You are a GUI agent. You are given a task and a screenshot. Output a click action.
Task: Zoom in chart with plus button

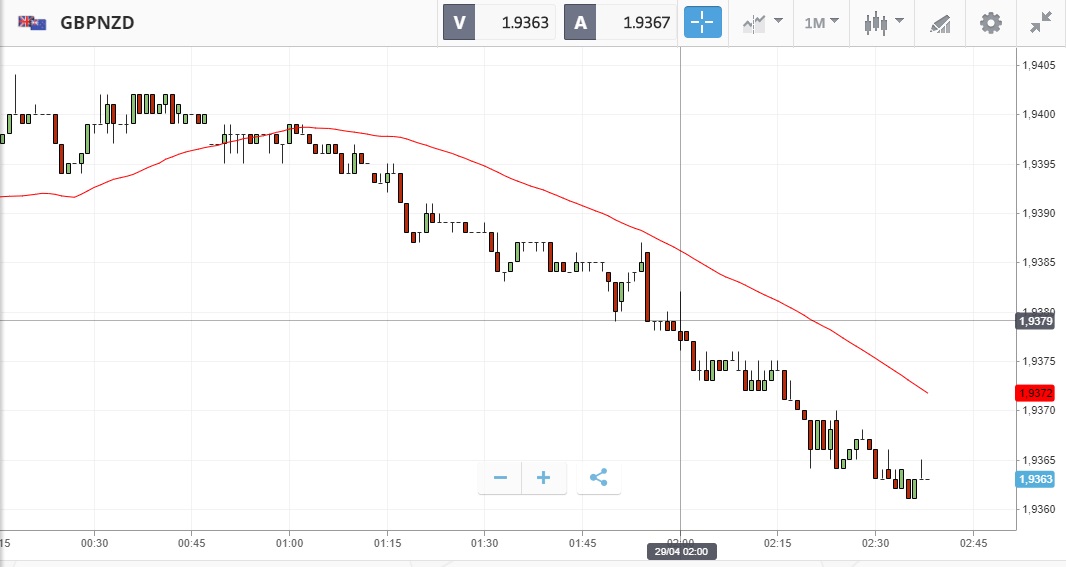click(544, 478)
